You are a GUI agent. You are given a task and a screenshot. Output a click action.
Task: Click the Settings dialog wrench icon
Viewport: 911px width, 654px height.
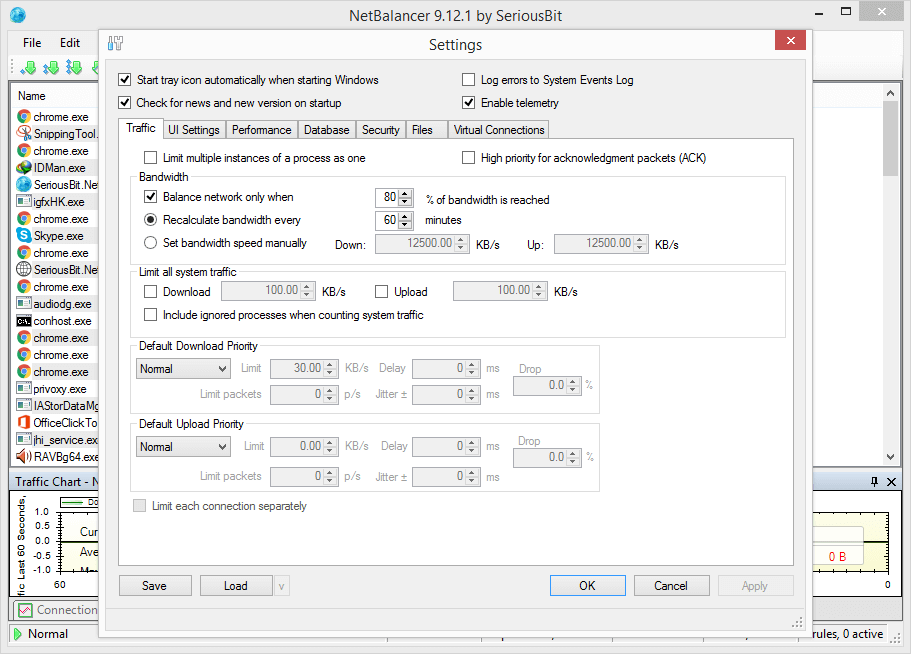[x=115, y=44]
